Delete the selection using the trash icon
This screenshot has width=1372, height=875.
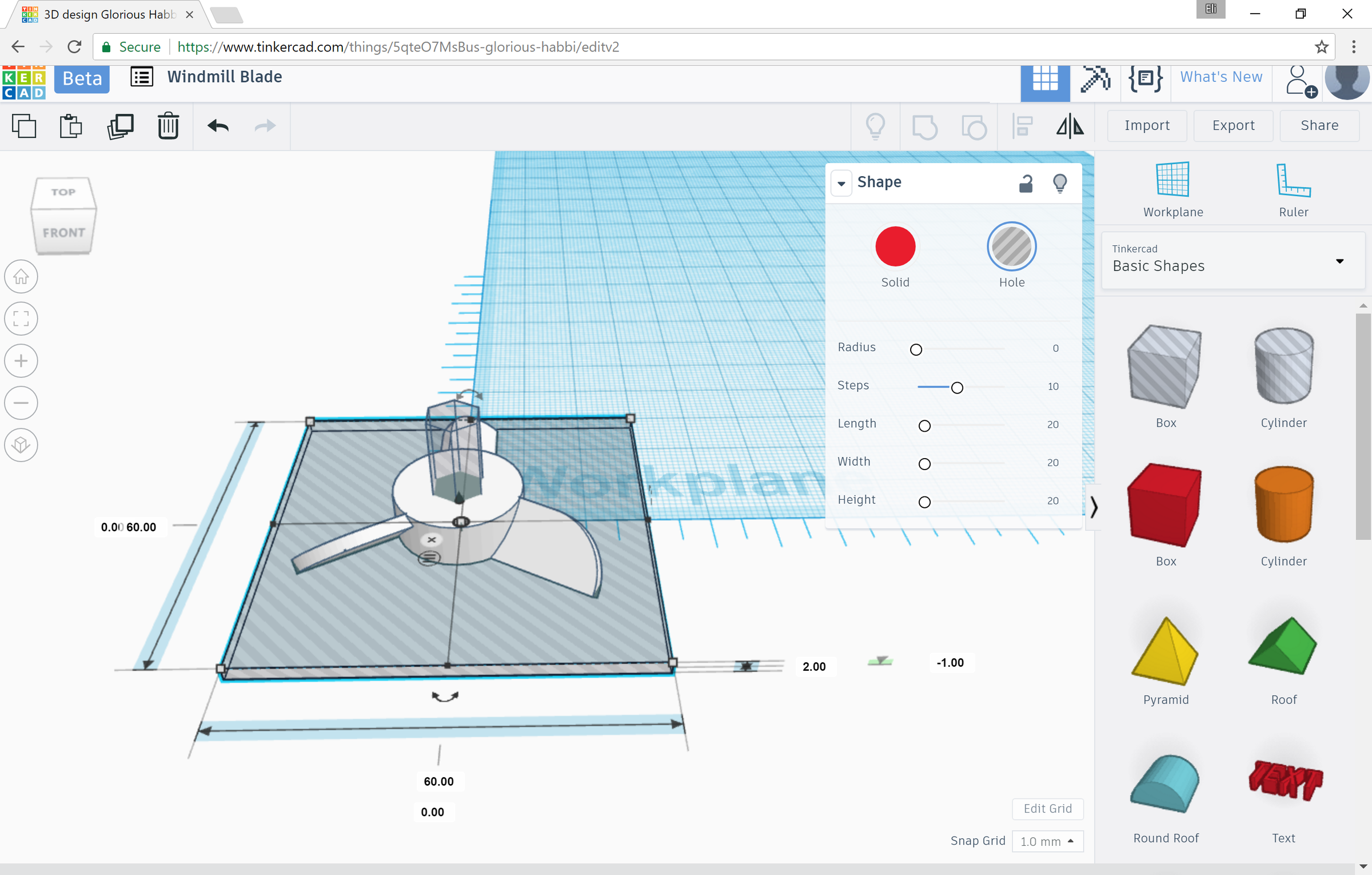167,125
